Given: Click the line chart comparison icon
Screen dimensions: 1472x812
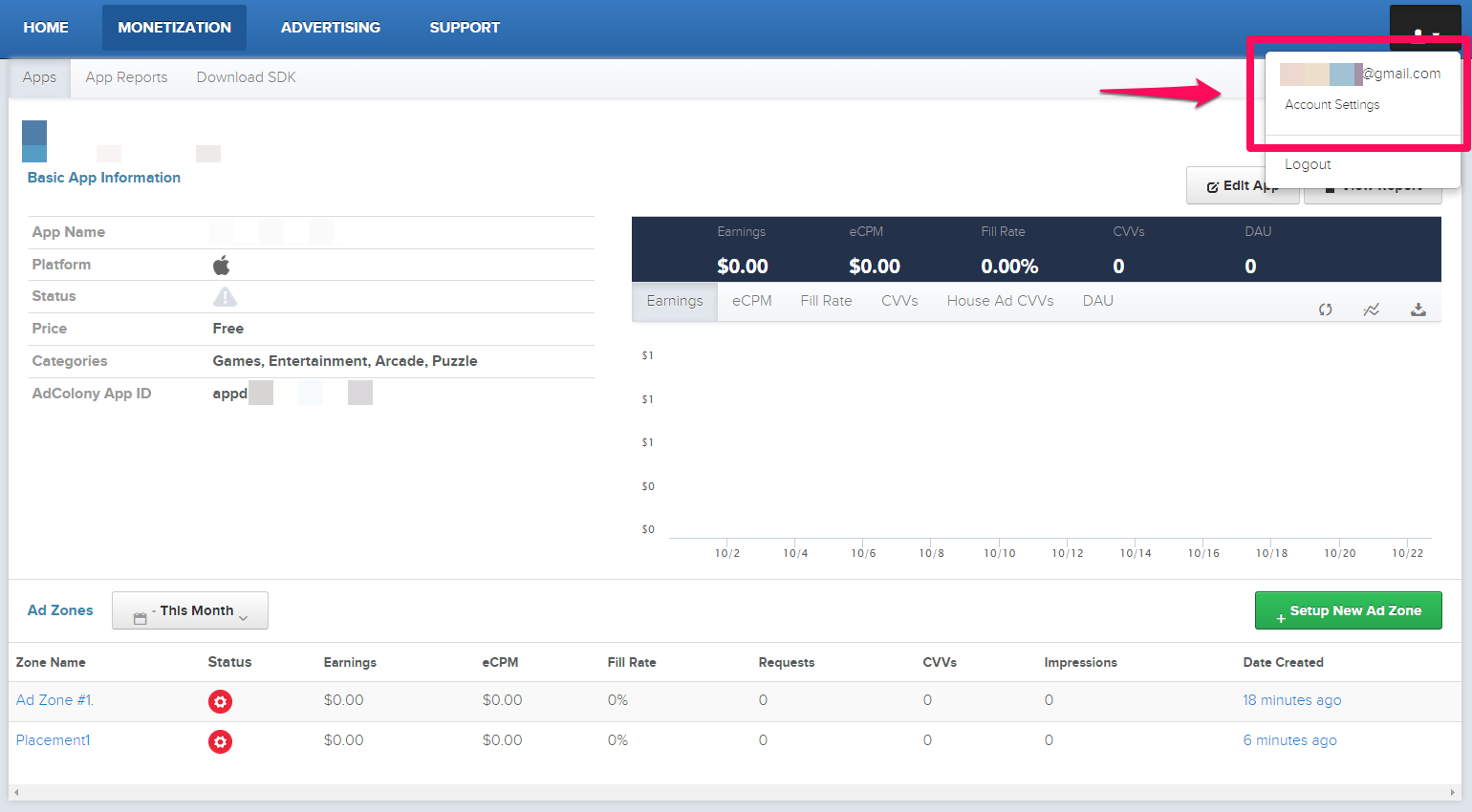Looking at the screenshot, I should (x=1371, y=310).
